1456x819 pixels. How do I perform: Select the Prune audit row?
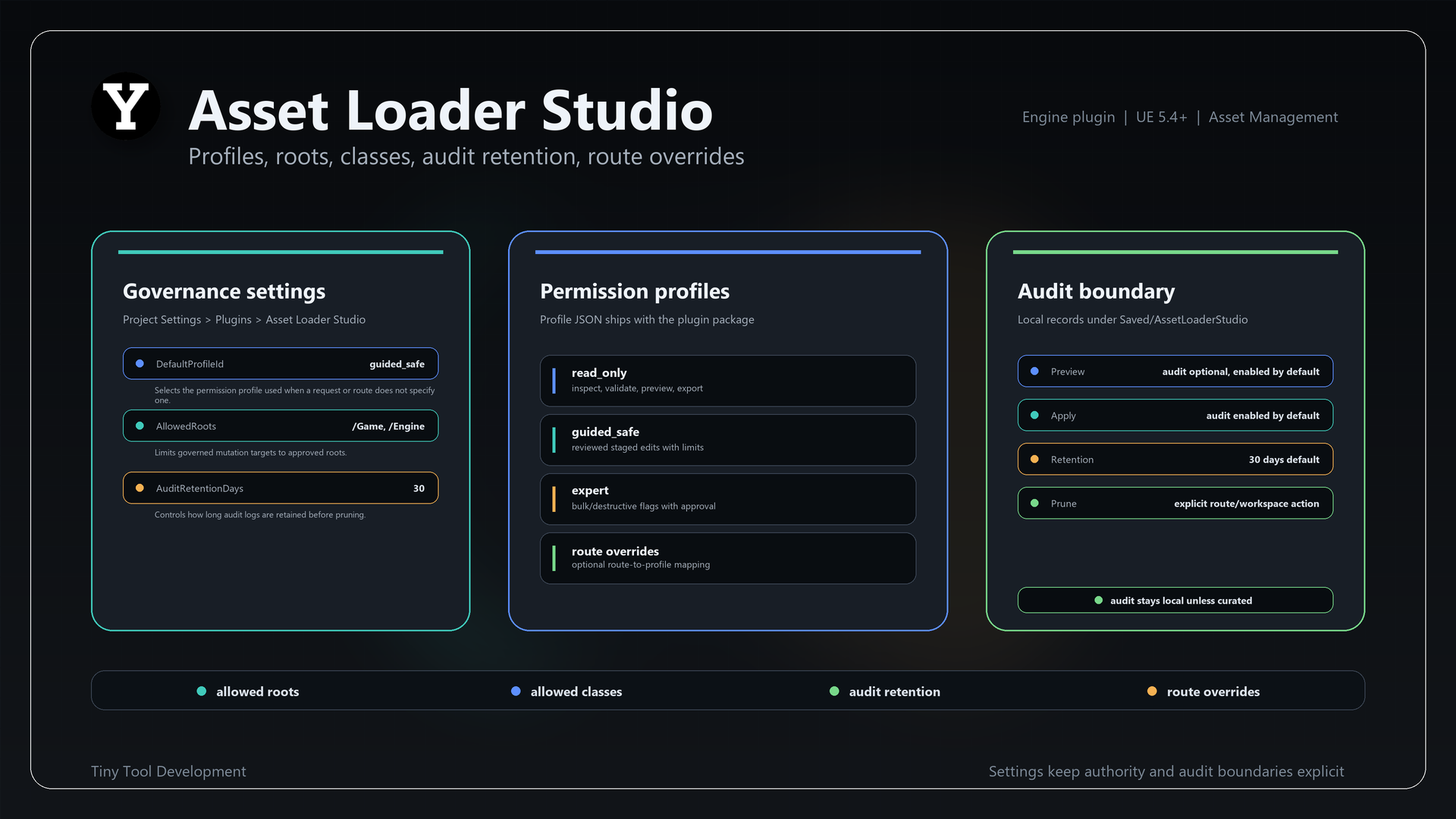pos(1175,504)
